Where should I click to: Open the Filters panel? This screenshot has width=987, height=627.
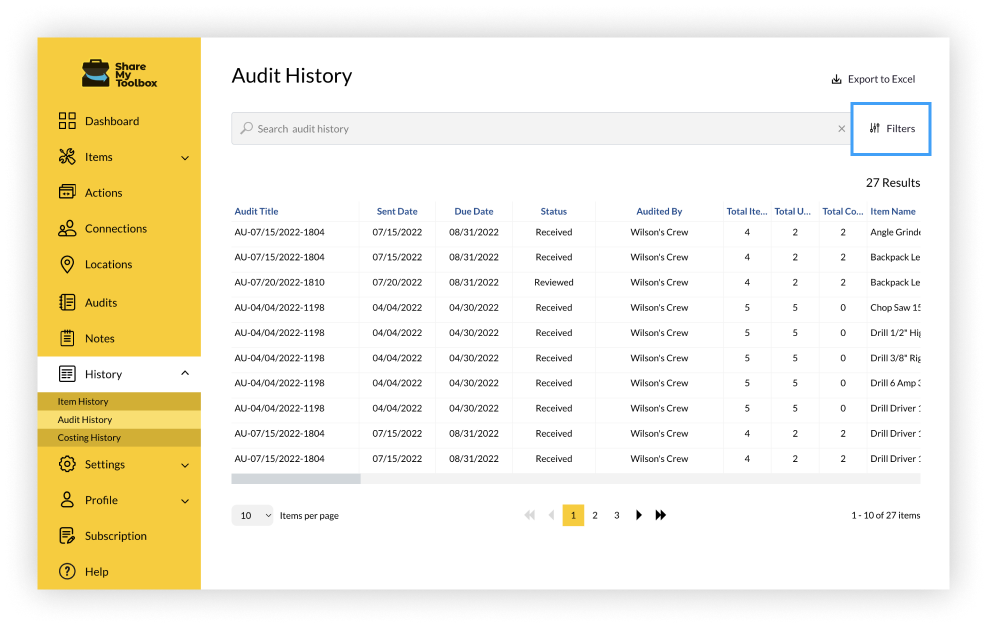tap(890, 128)
